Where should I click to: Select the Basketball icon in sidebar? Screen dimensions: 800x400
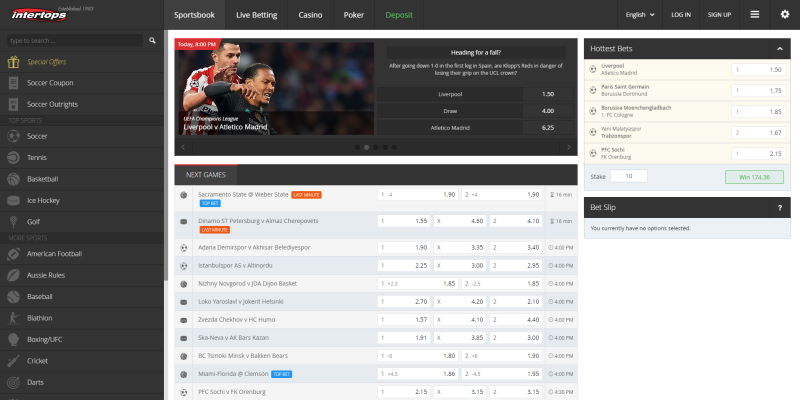click(x=13, y=179)
